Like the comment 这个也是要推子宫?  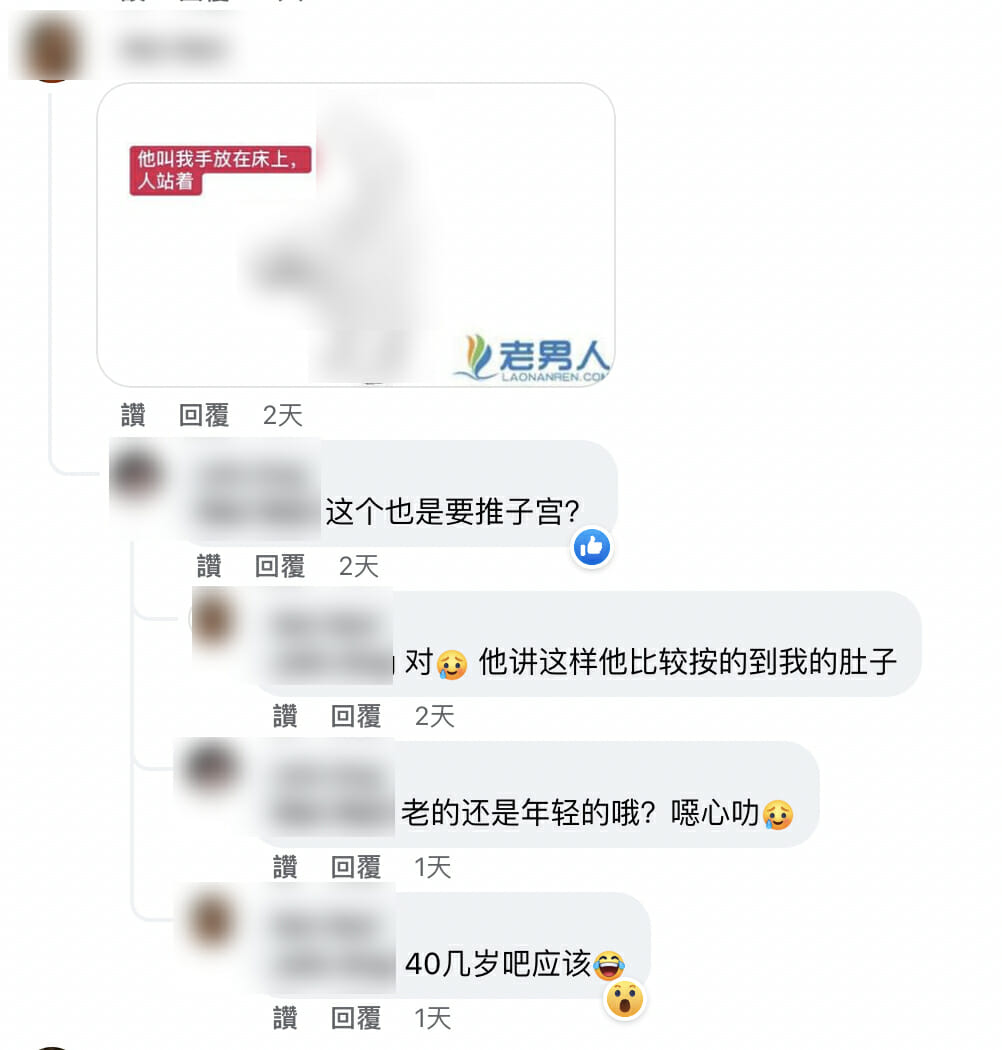[x=209, y=567]
